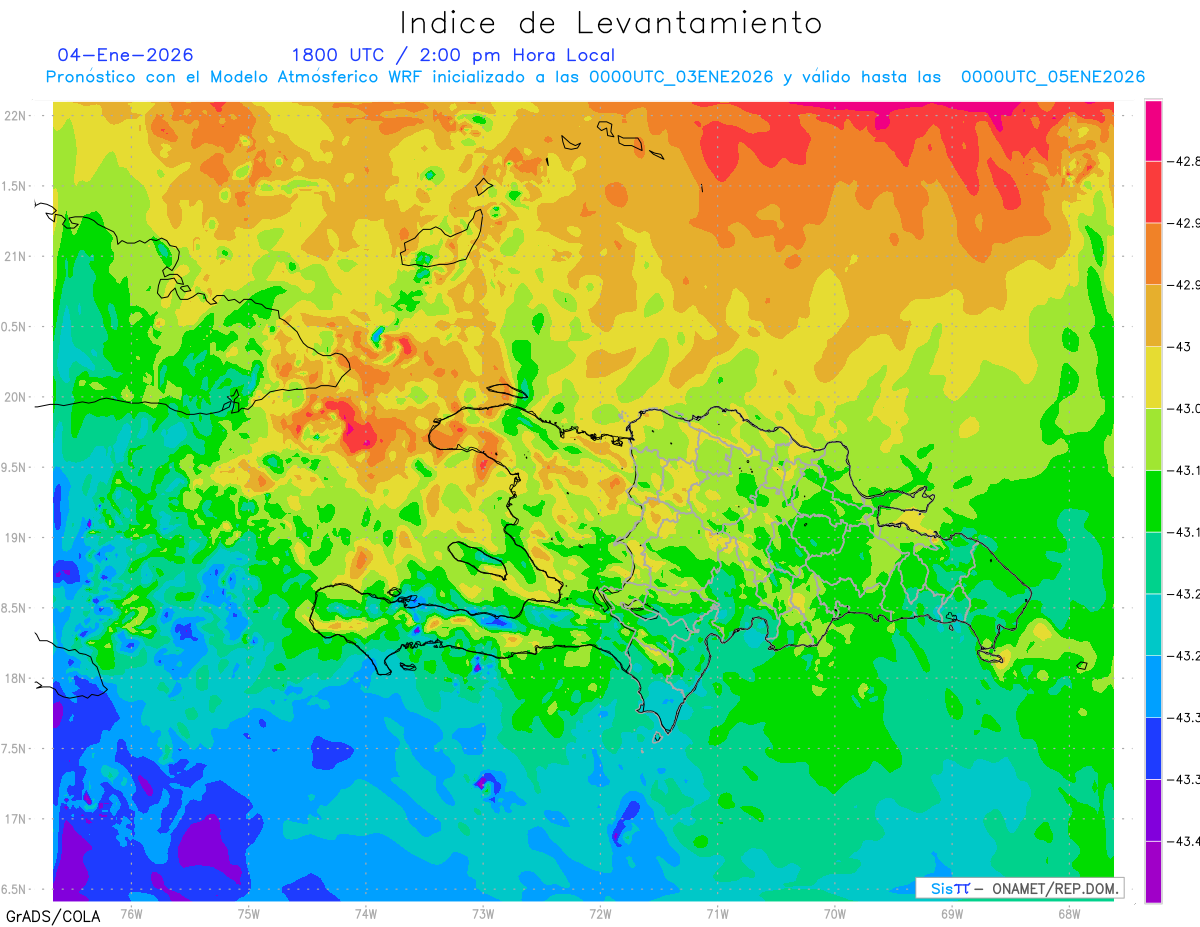Click the '-43.0' legend value
This screenshot has height=927, width=1200.
pyautogui.click(x=1185, y=408)
